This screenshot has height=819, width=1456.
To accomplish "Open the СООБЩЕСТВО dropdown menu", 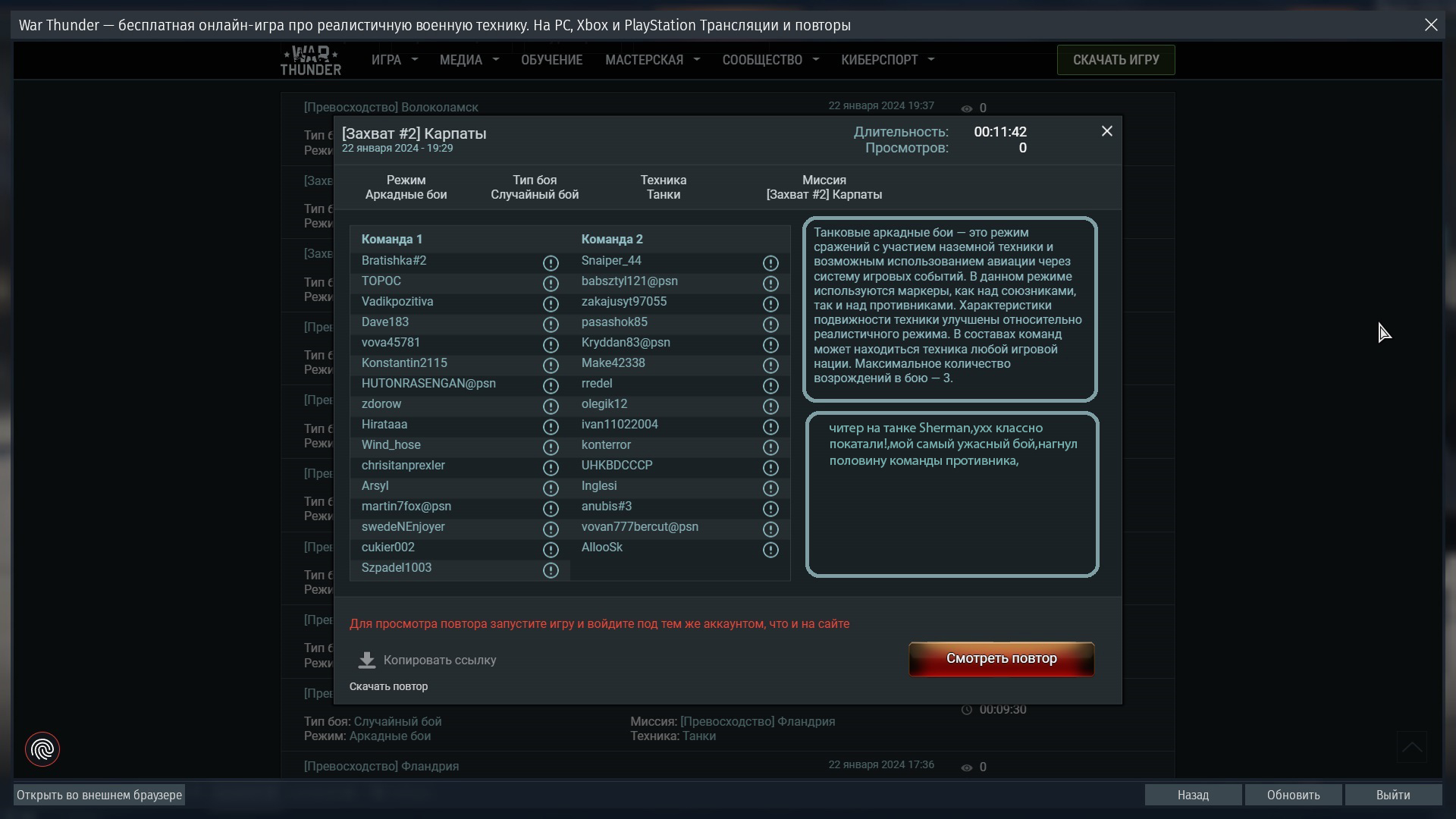I will tap(770, 60).
